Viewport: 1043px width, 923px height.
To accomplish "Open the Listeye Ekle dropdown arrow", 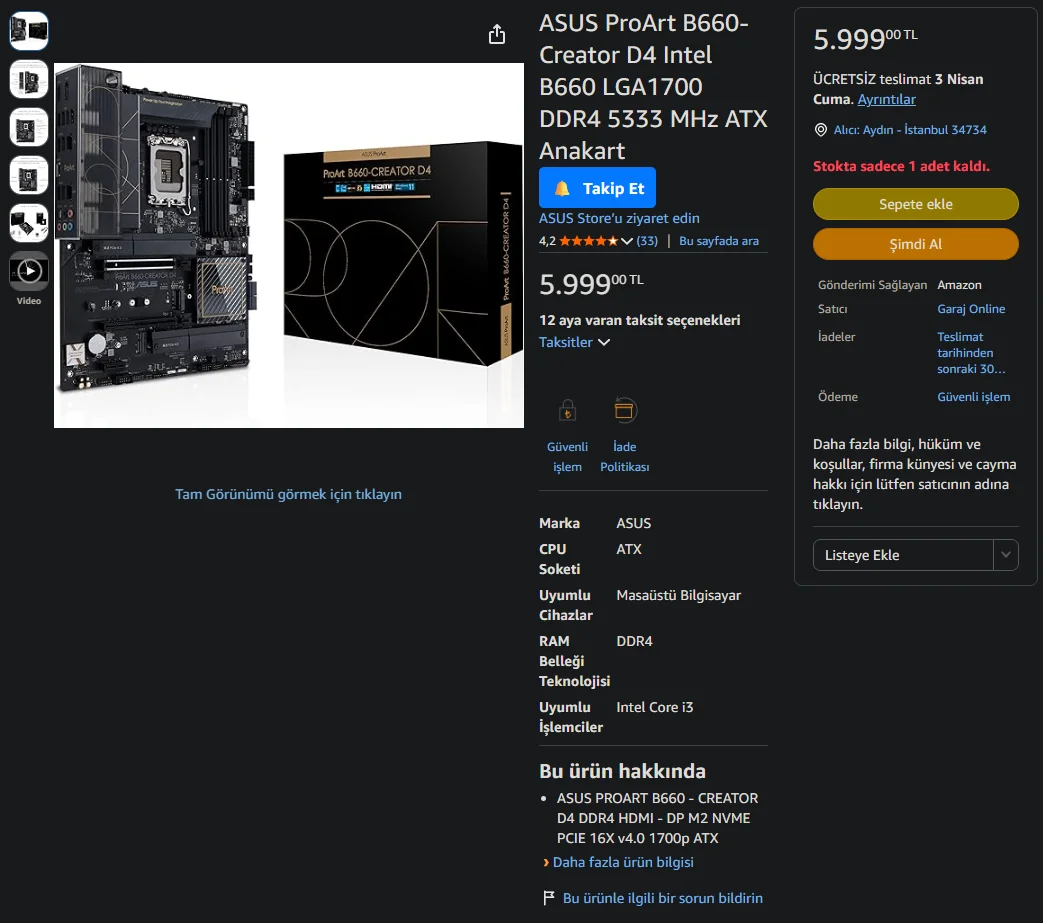I will (1006, 555).
